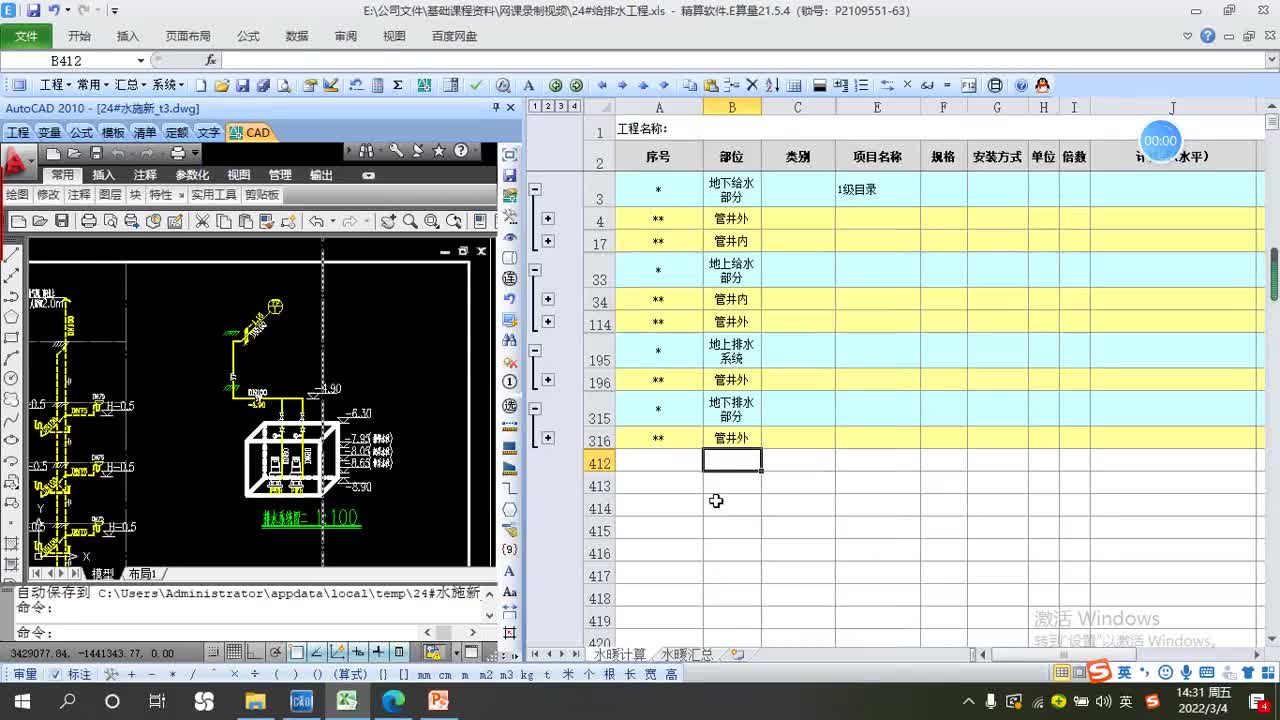The image size is (1280, 720).
Task: Click the 绘图 panel button in AutoCAD
Action: click(x=17, y=195)
